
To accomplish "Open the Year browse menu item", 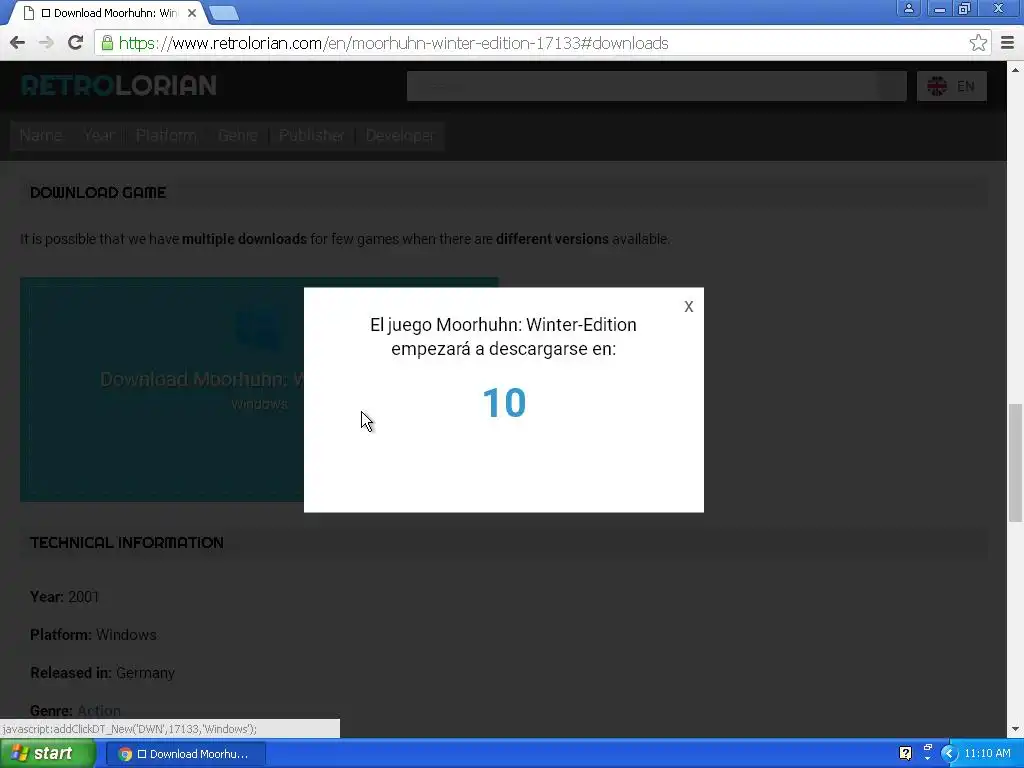I will click(99, 135).
